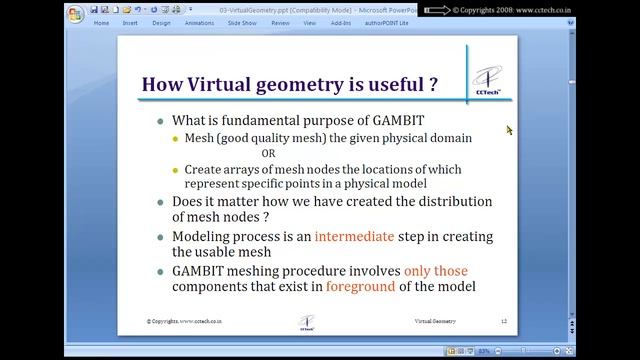Create a new blank presentation icon

pos(116,9)
